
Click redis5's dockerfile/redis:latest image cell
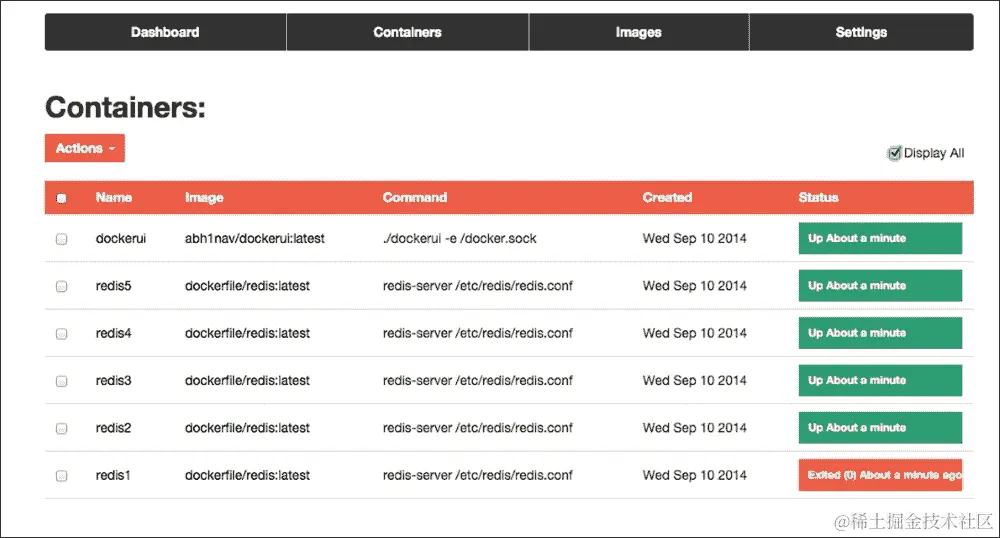coord(247,286)
